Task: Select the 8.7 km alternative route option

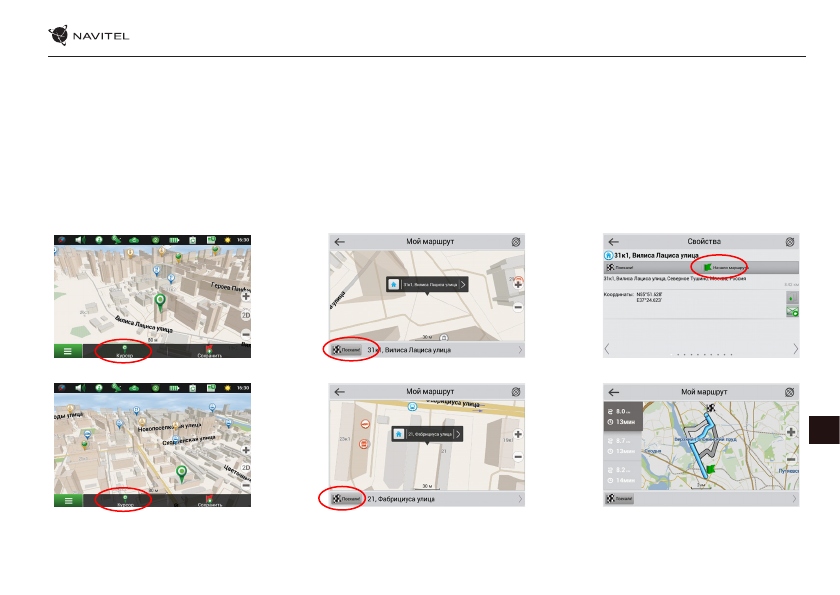Action: [624, 445]
